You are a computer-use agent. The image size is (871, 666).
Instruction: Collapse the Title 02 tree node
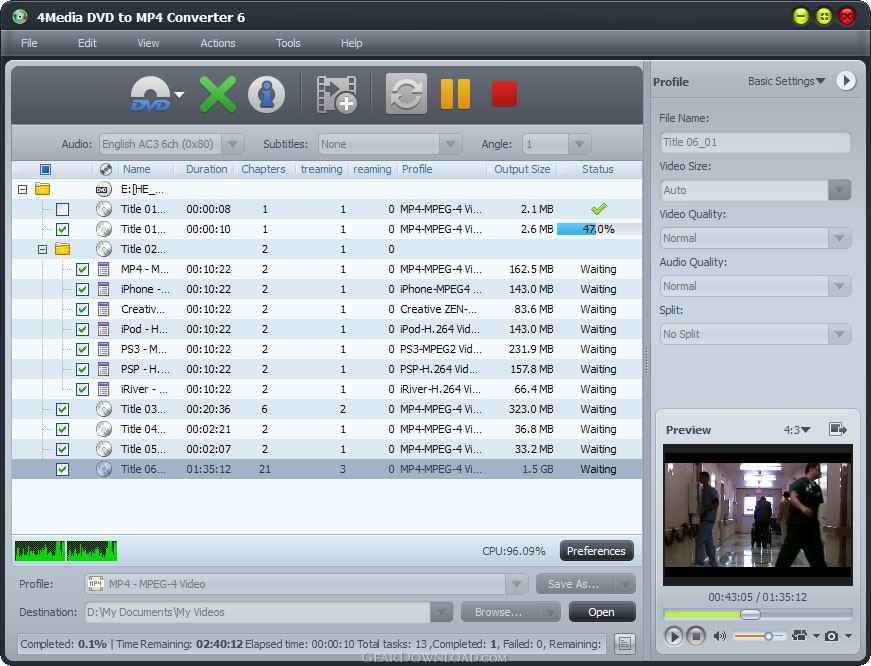[42, 249]
